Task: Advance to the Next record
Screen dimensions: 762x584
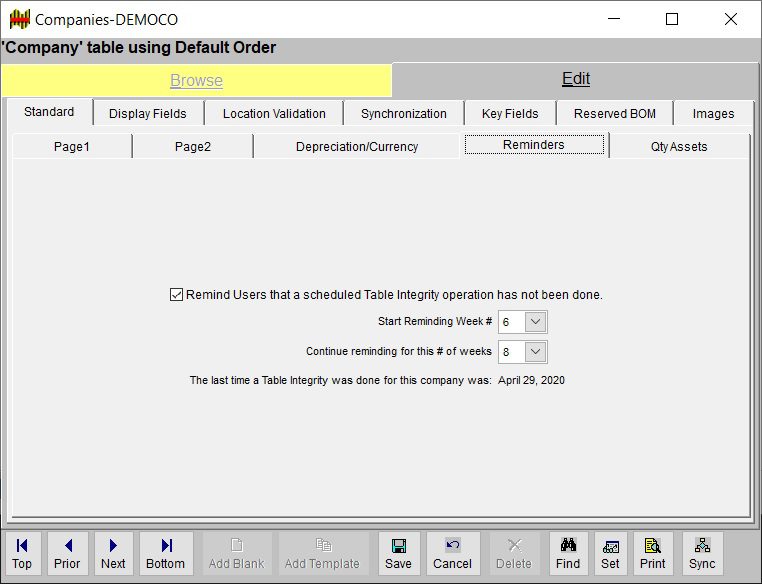Action: pyautogui.click(x=113, y=553)
